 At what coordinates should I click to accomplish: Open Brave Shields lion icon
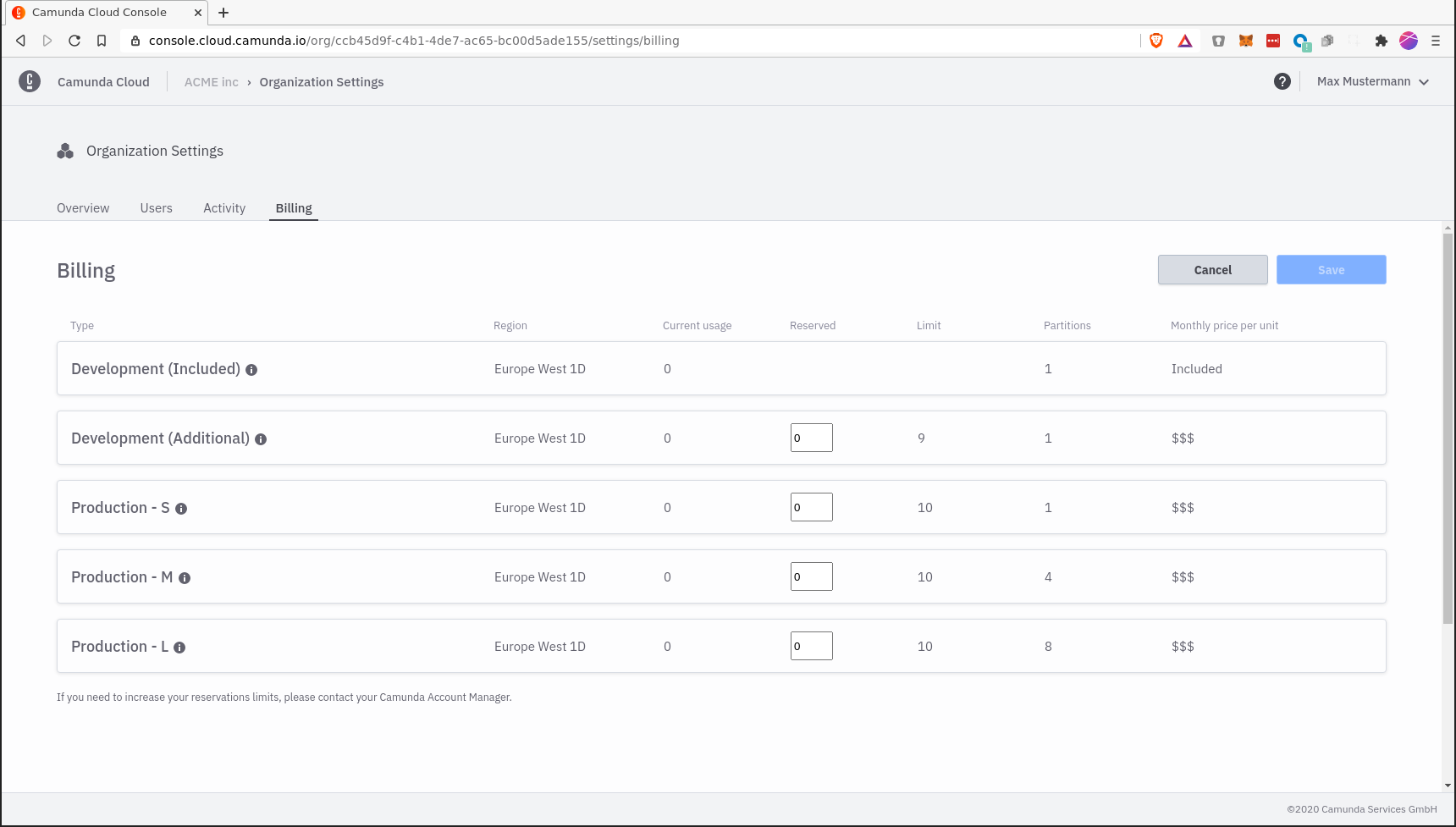pos(1156,41)
